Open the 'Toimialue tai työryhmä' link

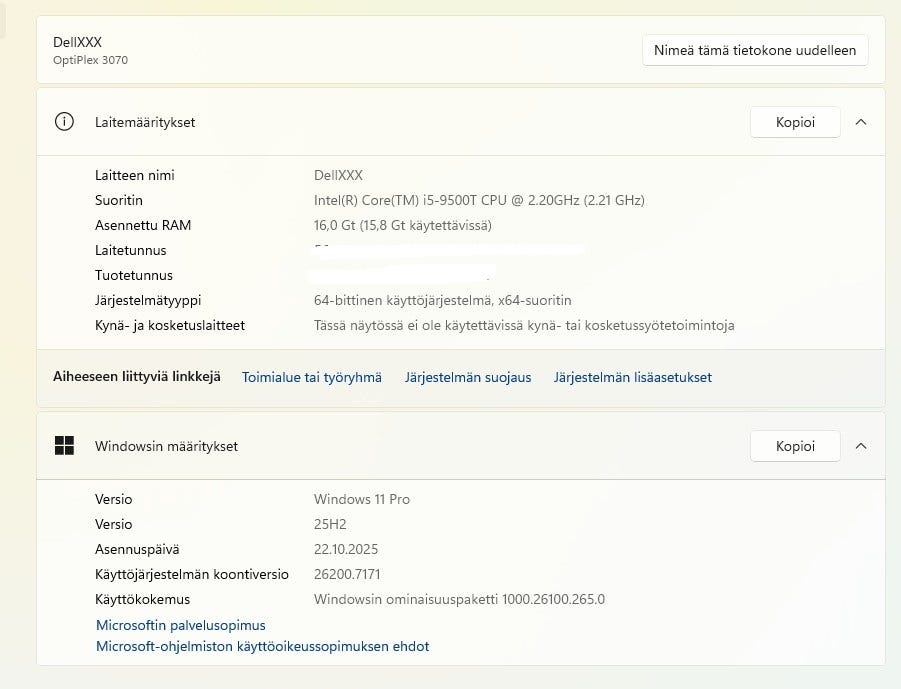pos(312,377)
